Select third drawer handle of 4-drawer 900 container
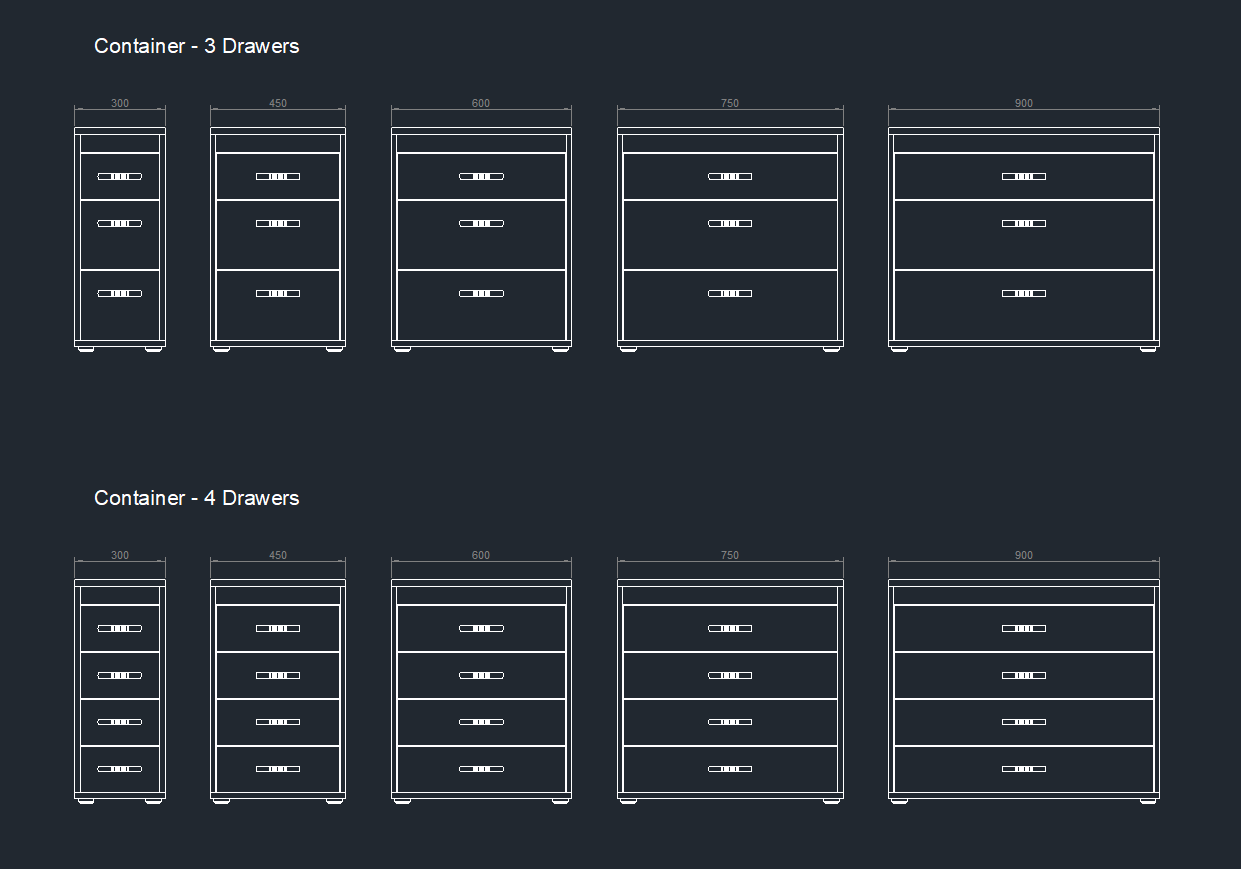1241x869 pixels. pos(1024,722)
